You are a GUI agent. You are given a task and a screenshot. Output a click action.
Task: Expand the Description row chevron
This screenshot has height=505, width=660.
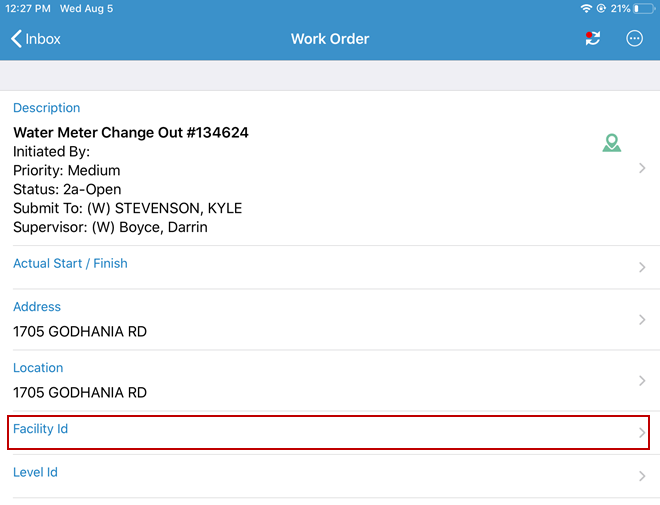point(642,169)
